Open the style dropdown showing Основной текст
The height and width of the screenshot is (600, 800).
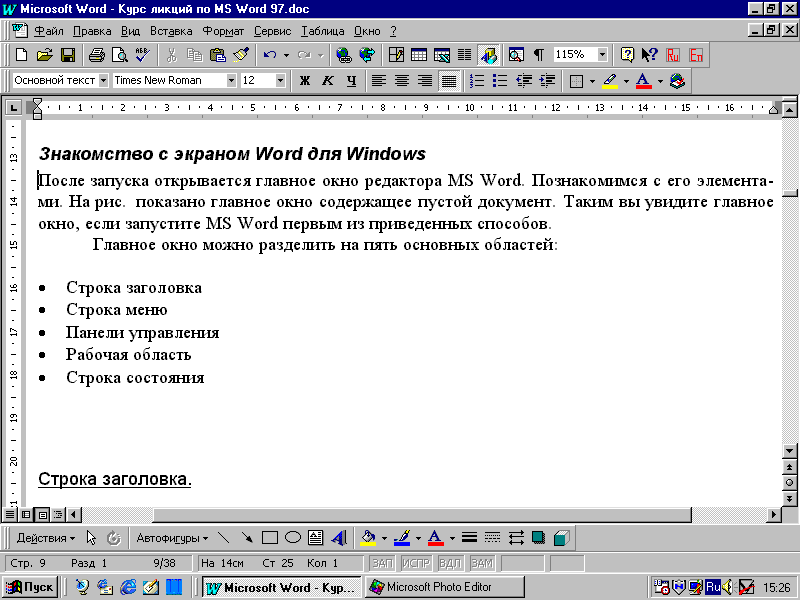(103, 81)
